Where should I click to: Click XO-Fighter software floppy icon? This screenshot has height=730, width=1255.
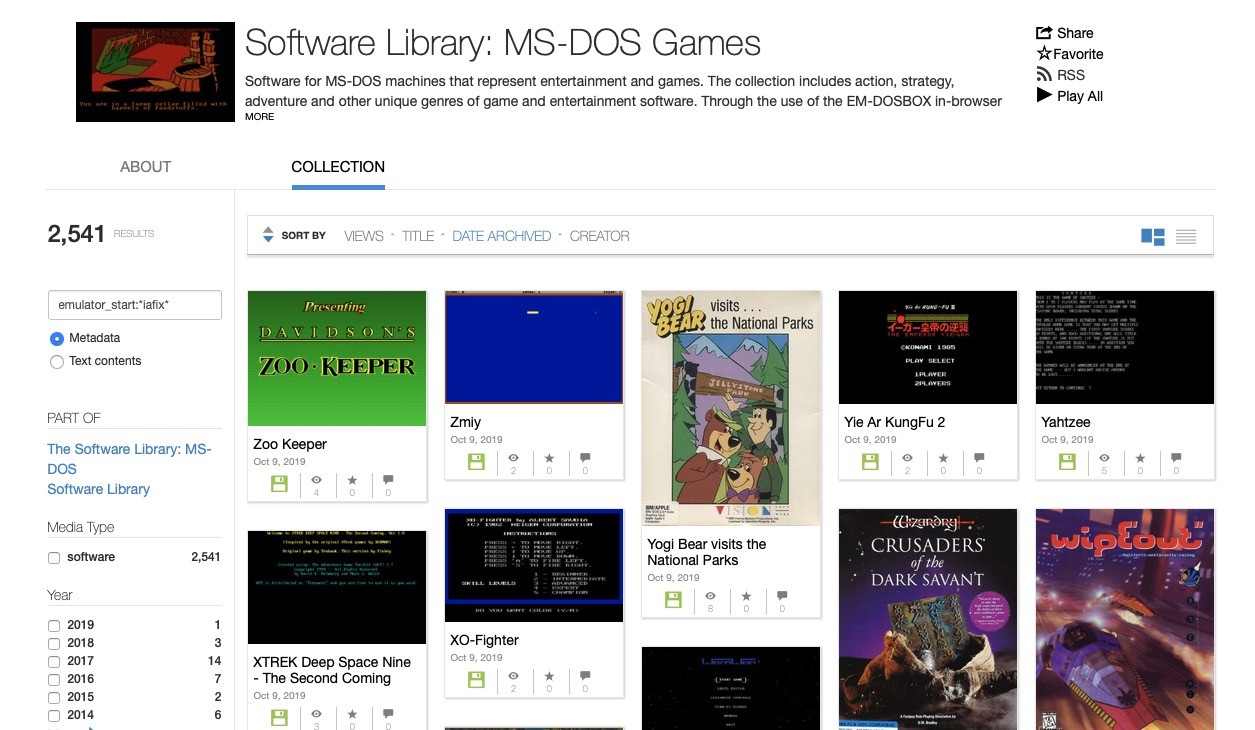476,680
